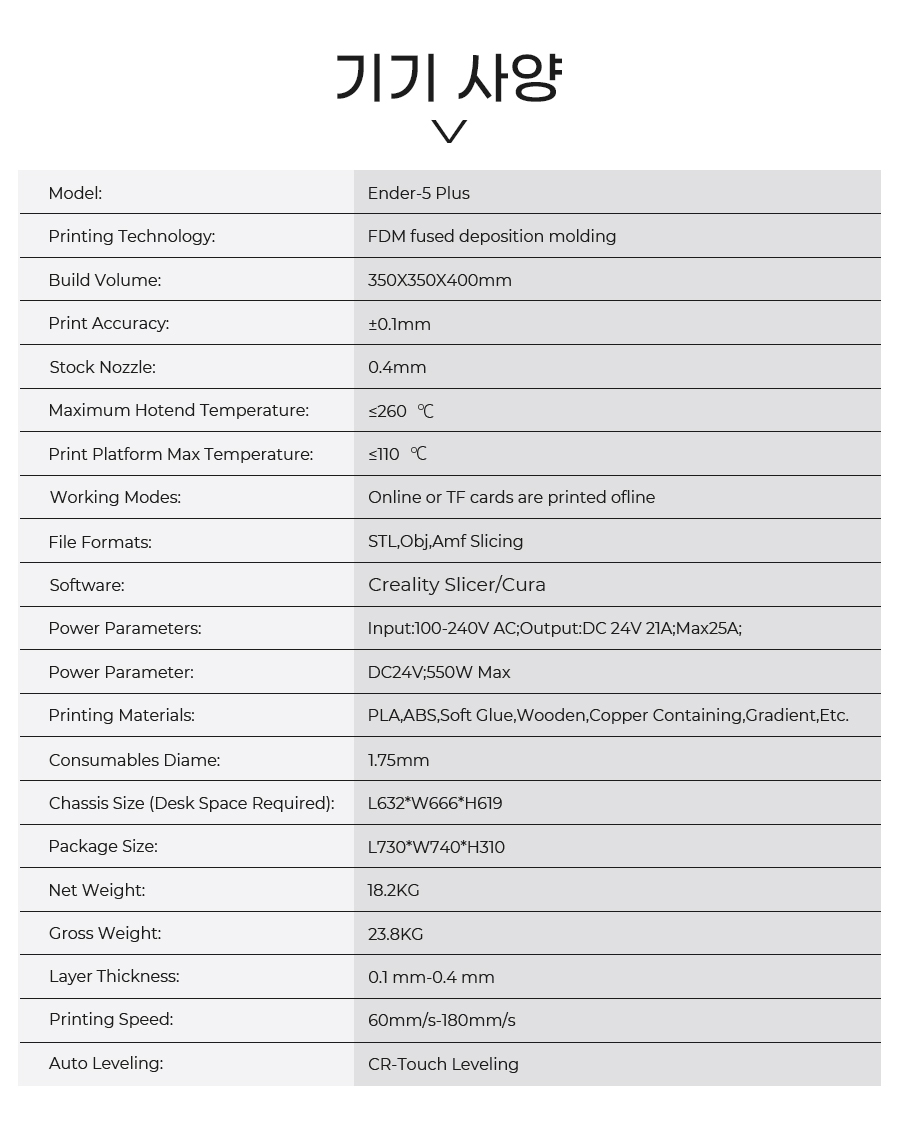900x1126 pixels.
Task: Click the Stock Nozzle 0.4mm value
Action: 397,367
